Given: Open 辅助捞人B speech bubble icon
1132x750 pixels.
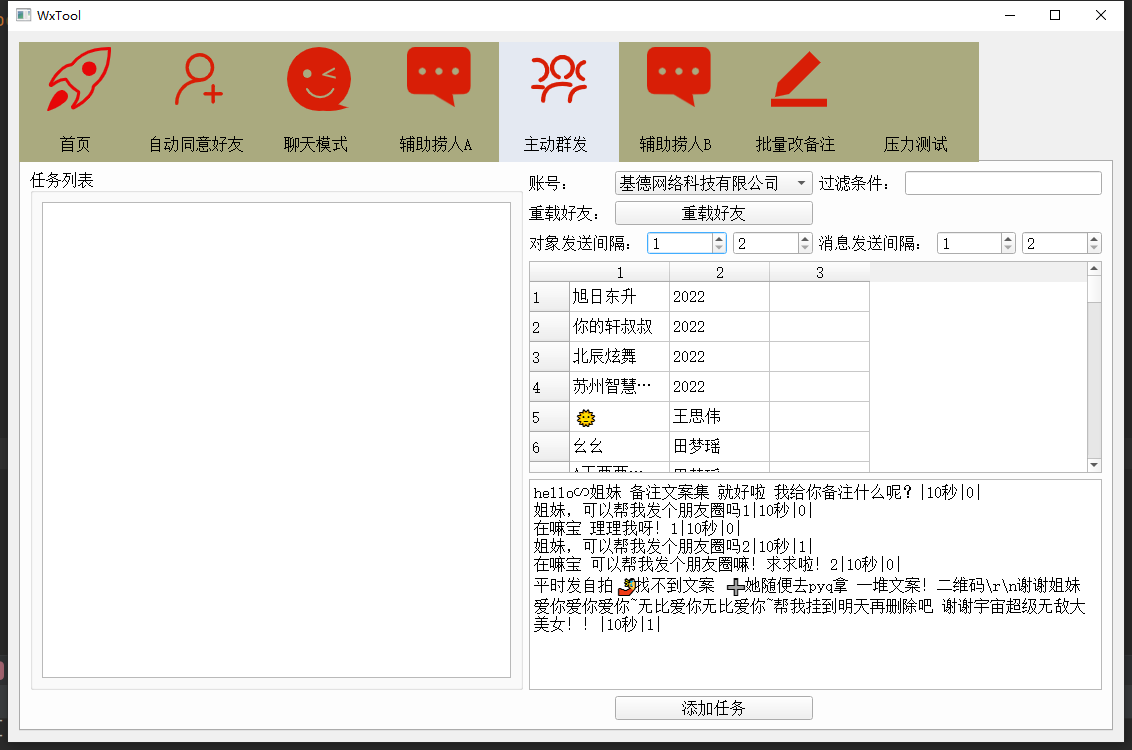Looking at the screenshot, I should click(678, 77).
